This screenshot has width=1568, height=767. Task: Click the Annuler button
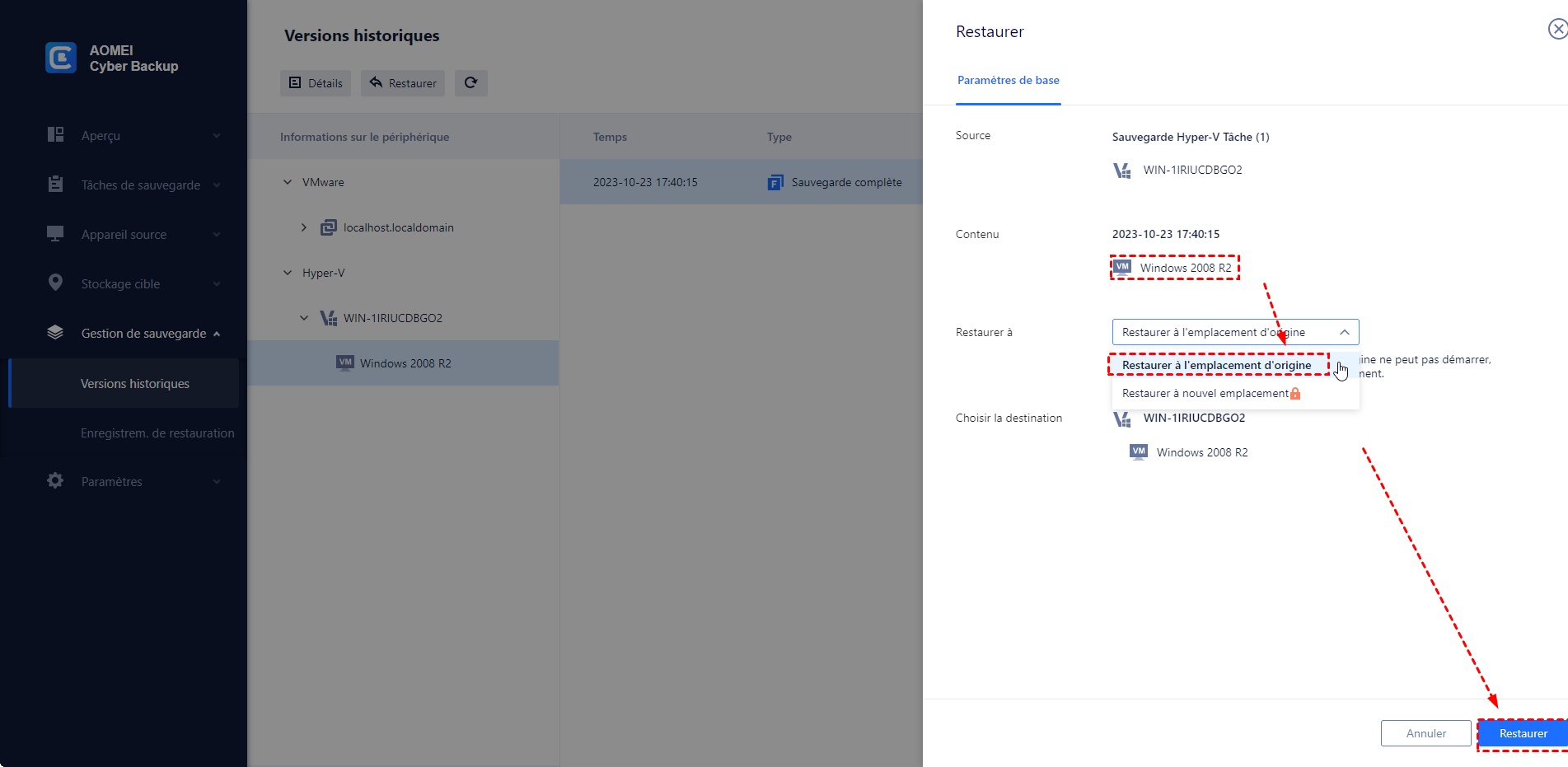(1425, 733)
